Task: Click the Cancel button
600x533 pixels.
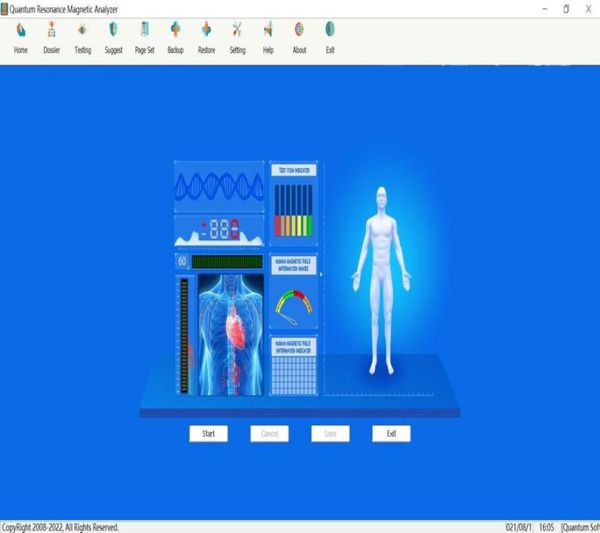Action: tap(269, 433)
